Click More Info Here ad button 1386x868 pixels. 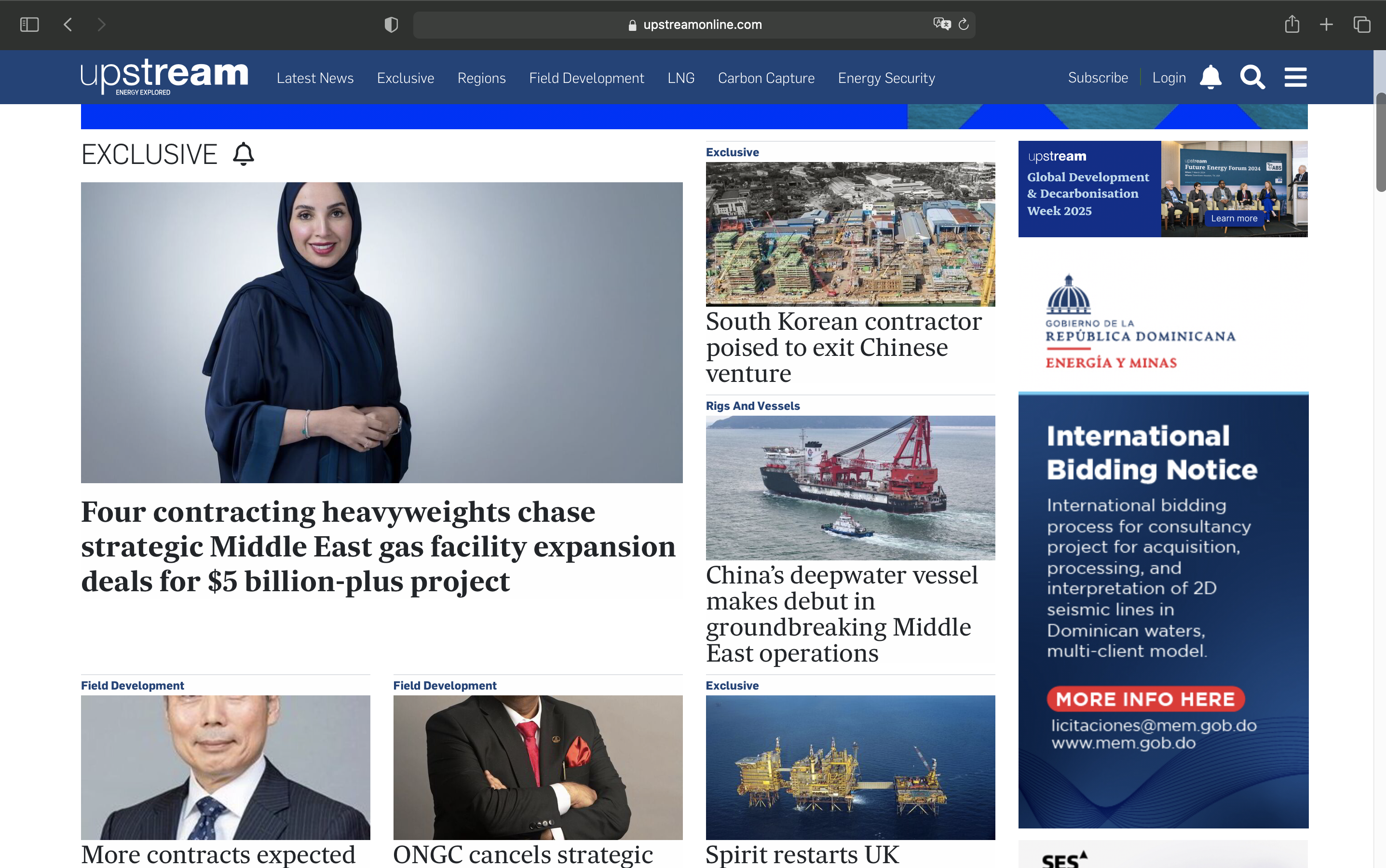(1145, 699)
